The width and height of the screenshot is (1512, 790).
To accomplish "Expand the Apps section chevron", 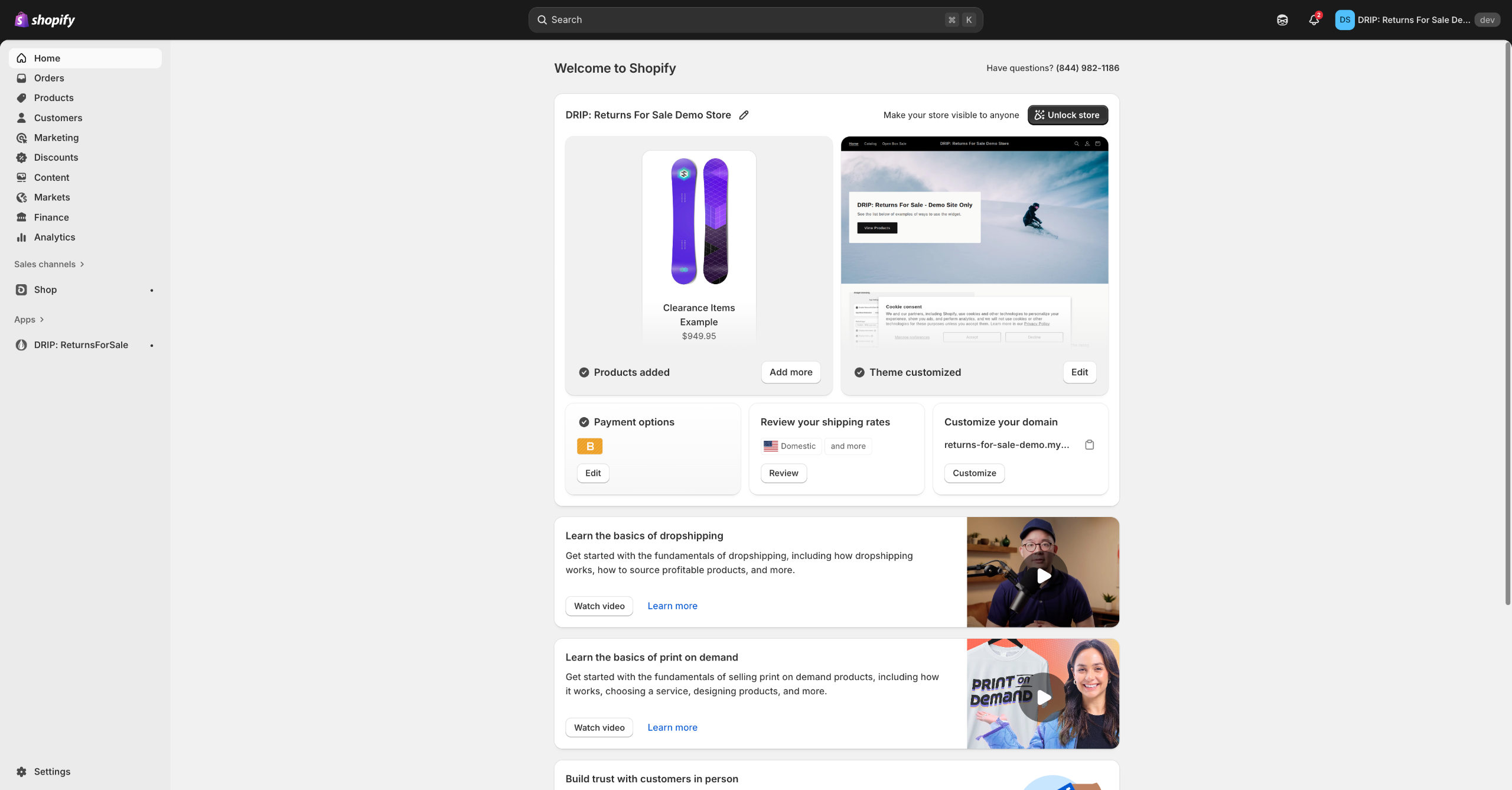I will pos(41,320).
